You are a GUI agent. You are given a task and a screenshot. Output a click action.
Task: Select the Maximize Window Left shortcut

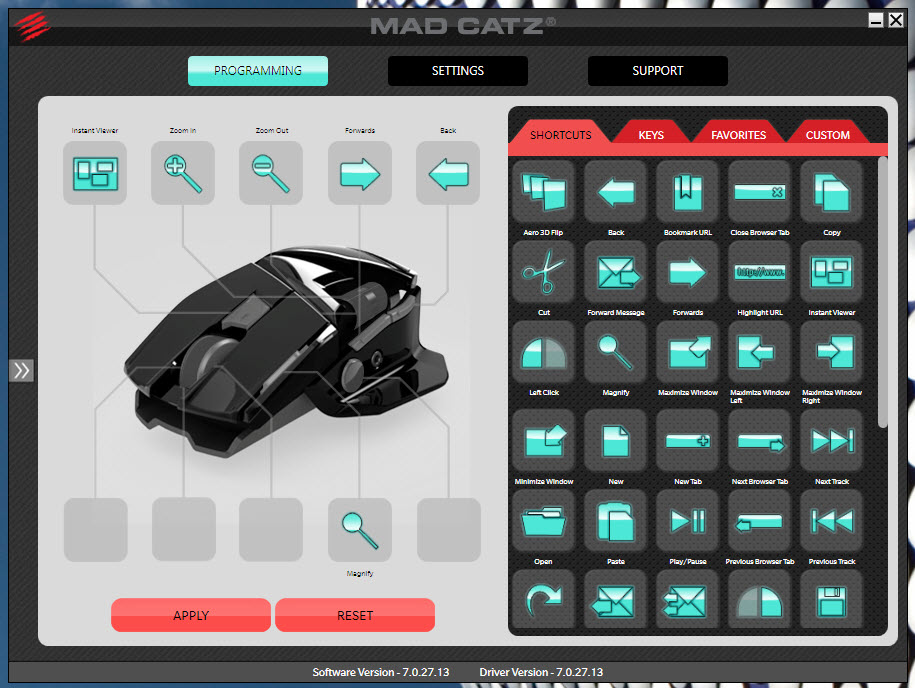(759, 352)
